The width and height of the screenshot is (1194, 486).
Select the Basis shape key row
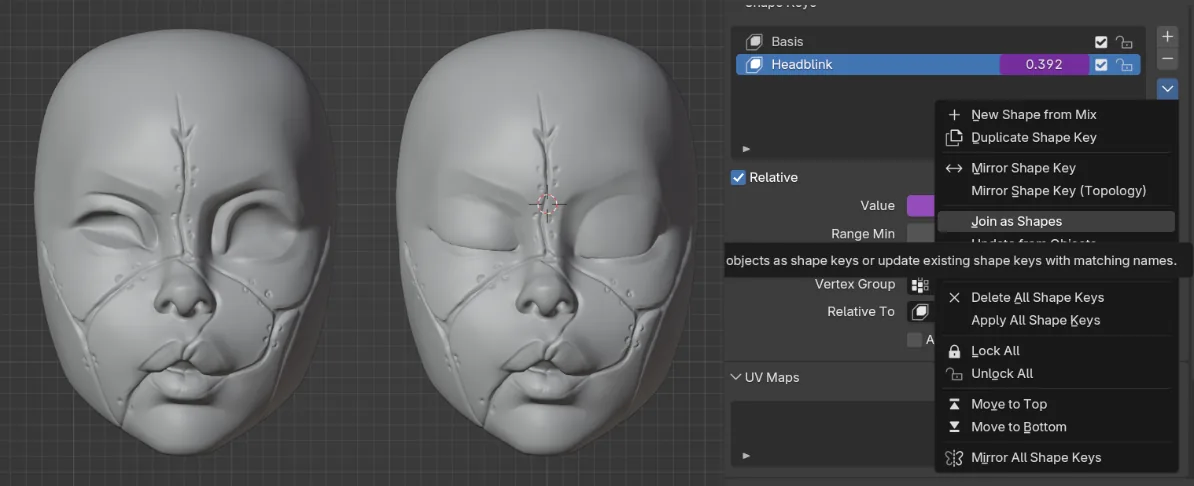coord(938,42)
